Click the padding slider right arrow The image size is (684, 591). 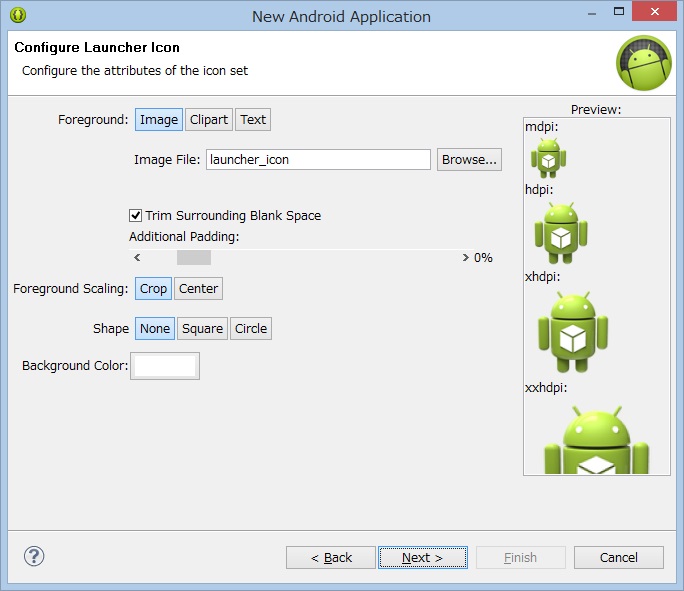click(x=465, y=257)
